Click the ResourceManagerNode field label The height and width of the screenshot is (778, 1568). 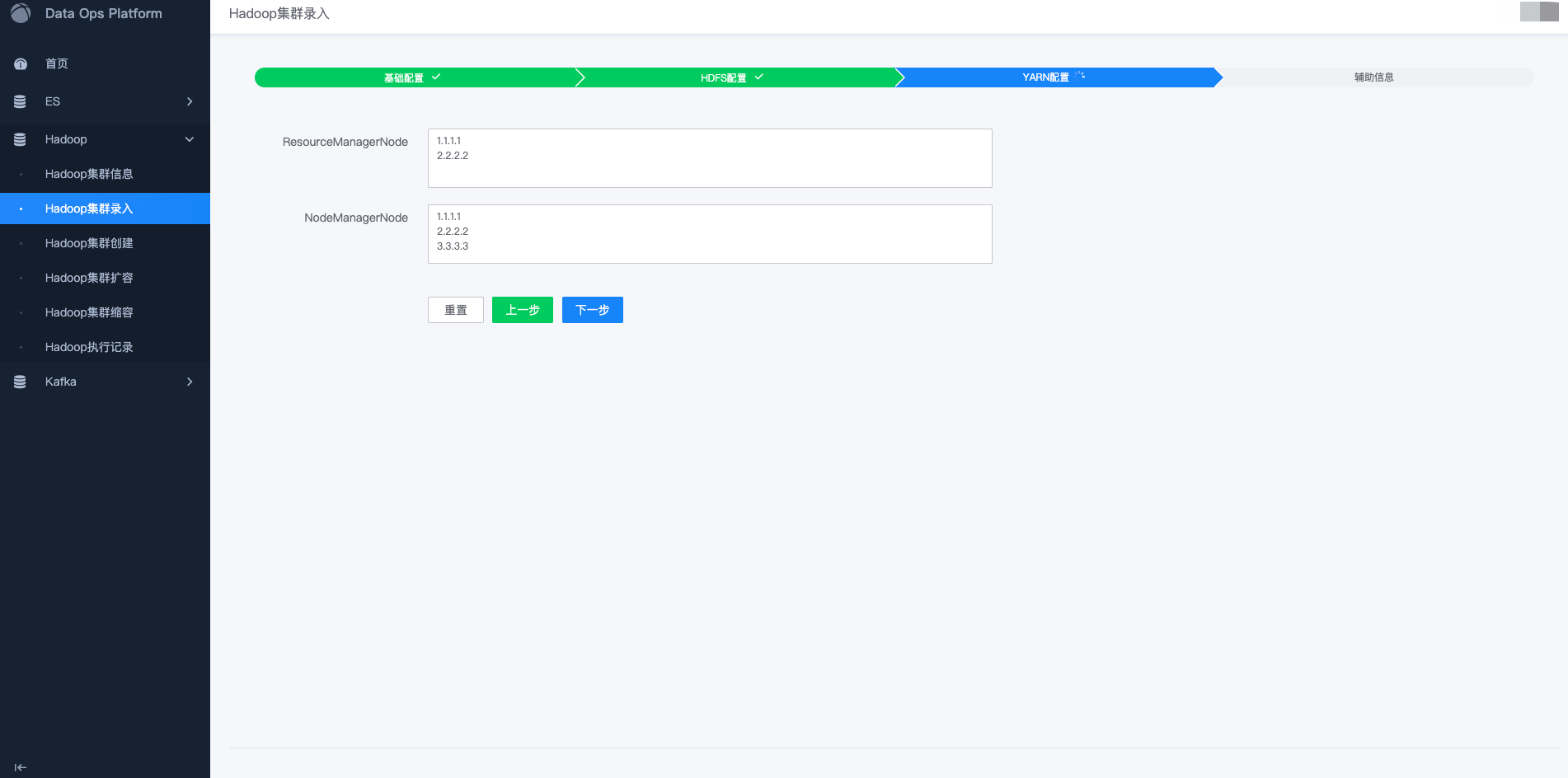[x=345, y=142]
